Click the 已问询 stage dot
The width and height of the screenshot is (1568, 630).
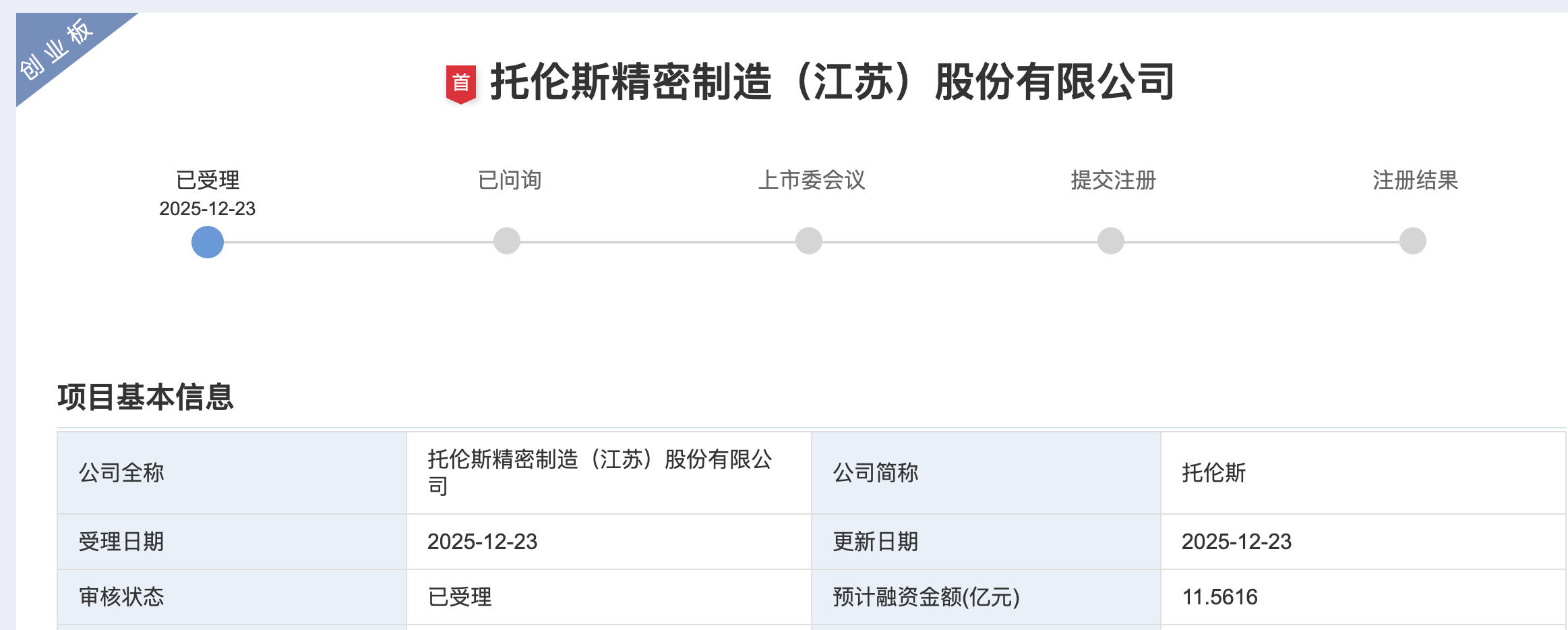pos(507,241)
